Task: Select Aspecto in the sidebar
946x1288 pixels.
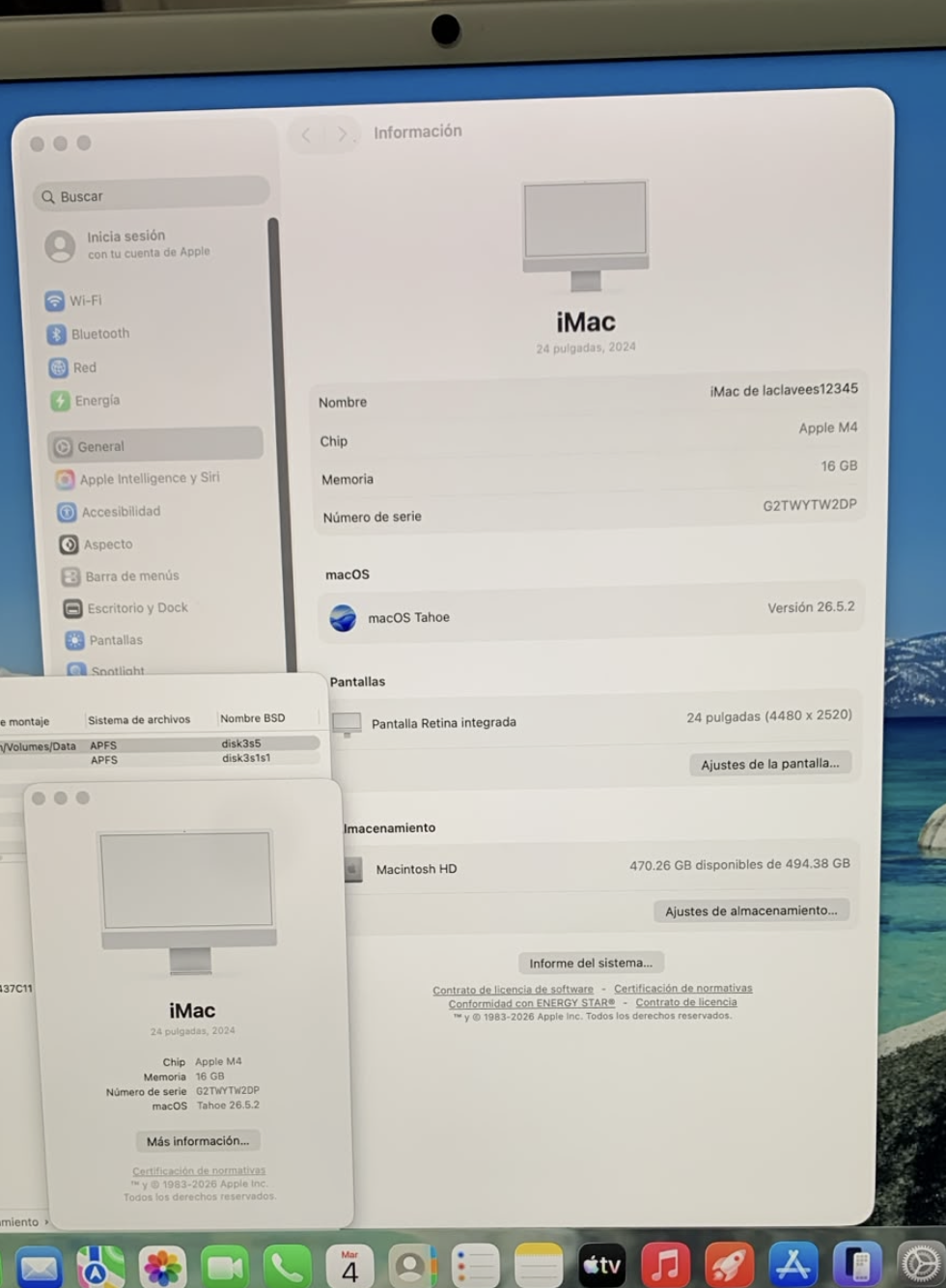Action: coord(97,544)
